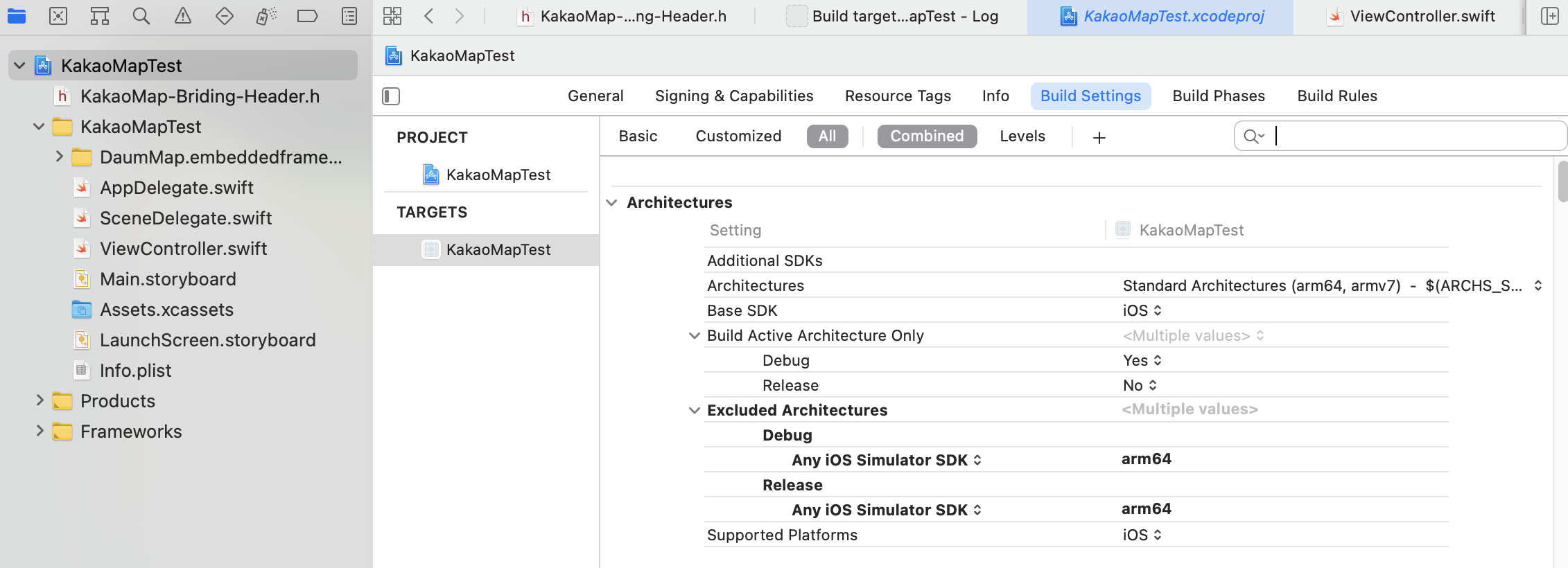Switch to ViewController.swift editor tab
Image resolution: width=1568 pixels, height=568 pixels.
(1411, 16)
